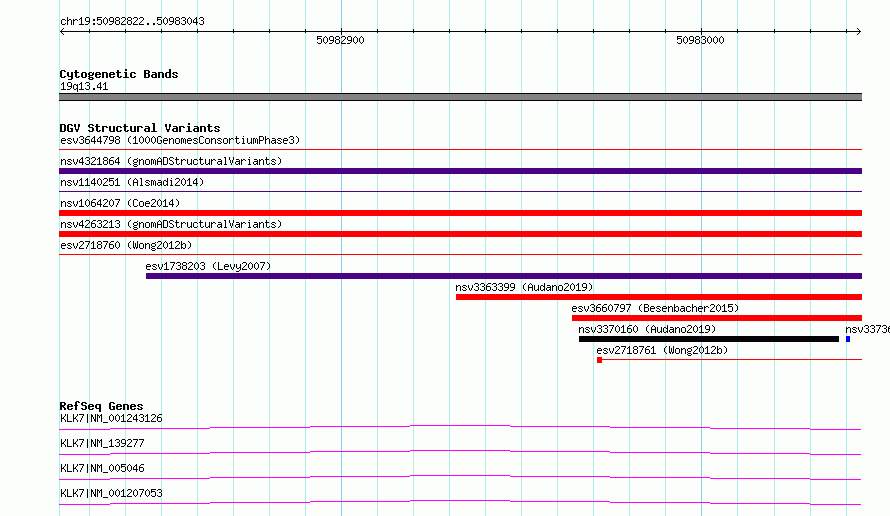Click the purple esv1738203 variant bar
890x516 pixels.
(x=503, y=276)
